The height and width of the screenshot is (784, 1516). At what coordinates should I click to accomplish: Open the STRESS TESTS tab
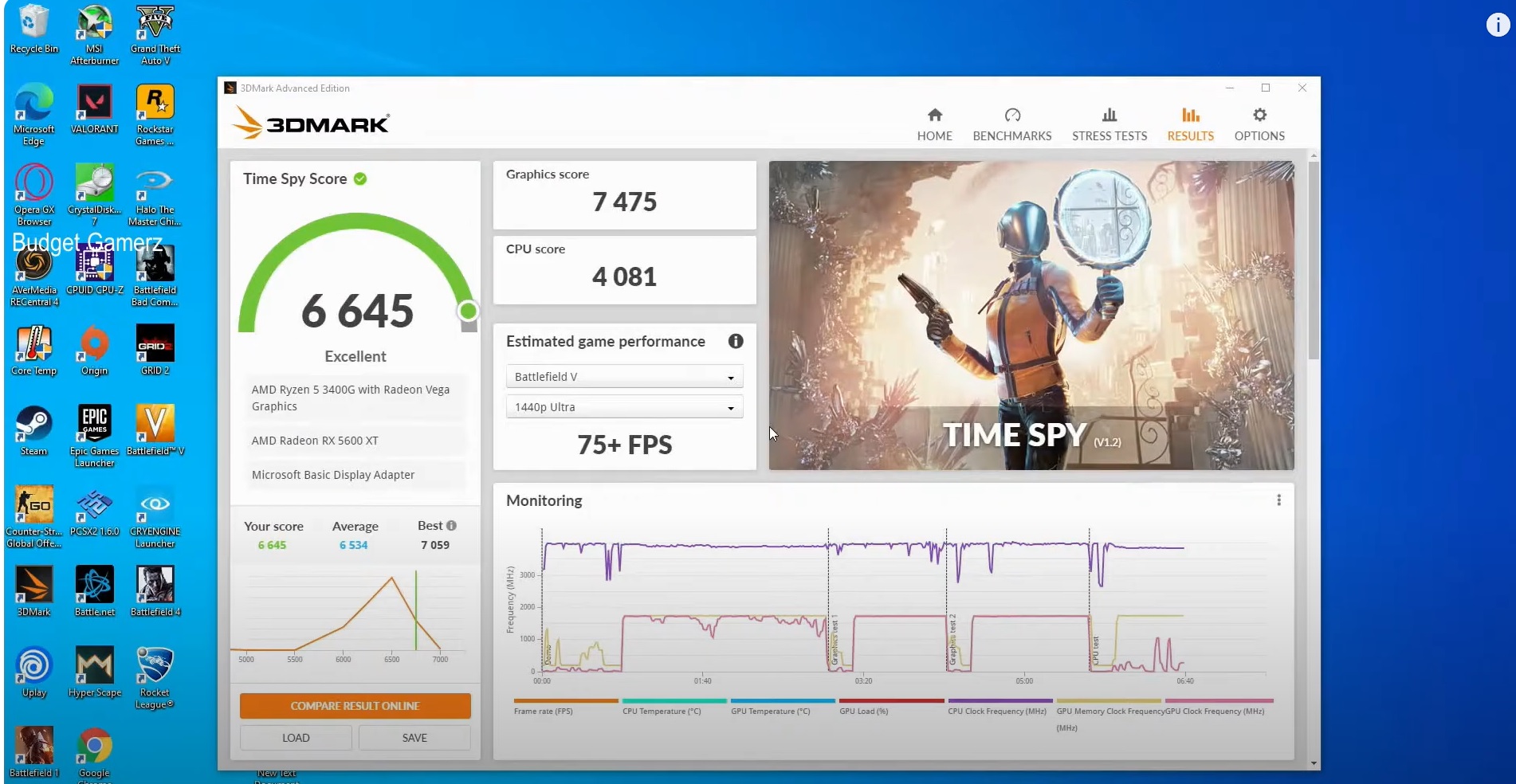pyautogui.click(x=1110, y=125)
